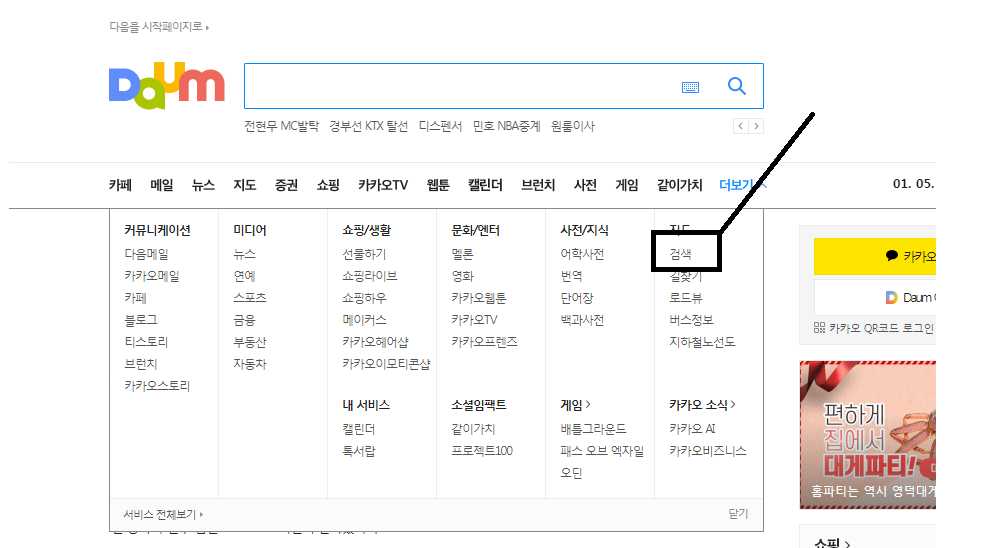Image resolution: width=983 pixels, height=548 pixels.
Task: Open 카카오메일 link
Action: coord(152,276)
